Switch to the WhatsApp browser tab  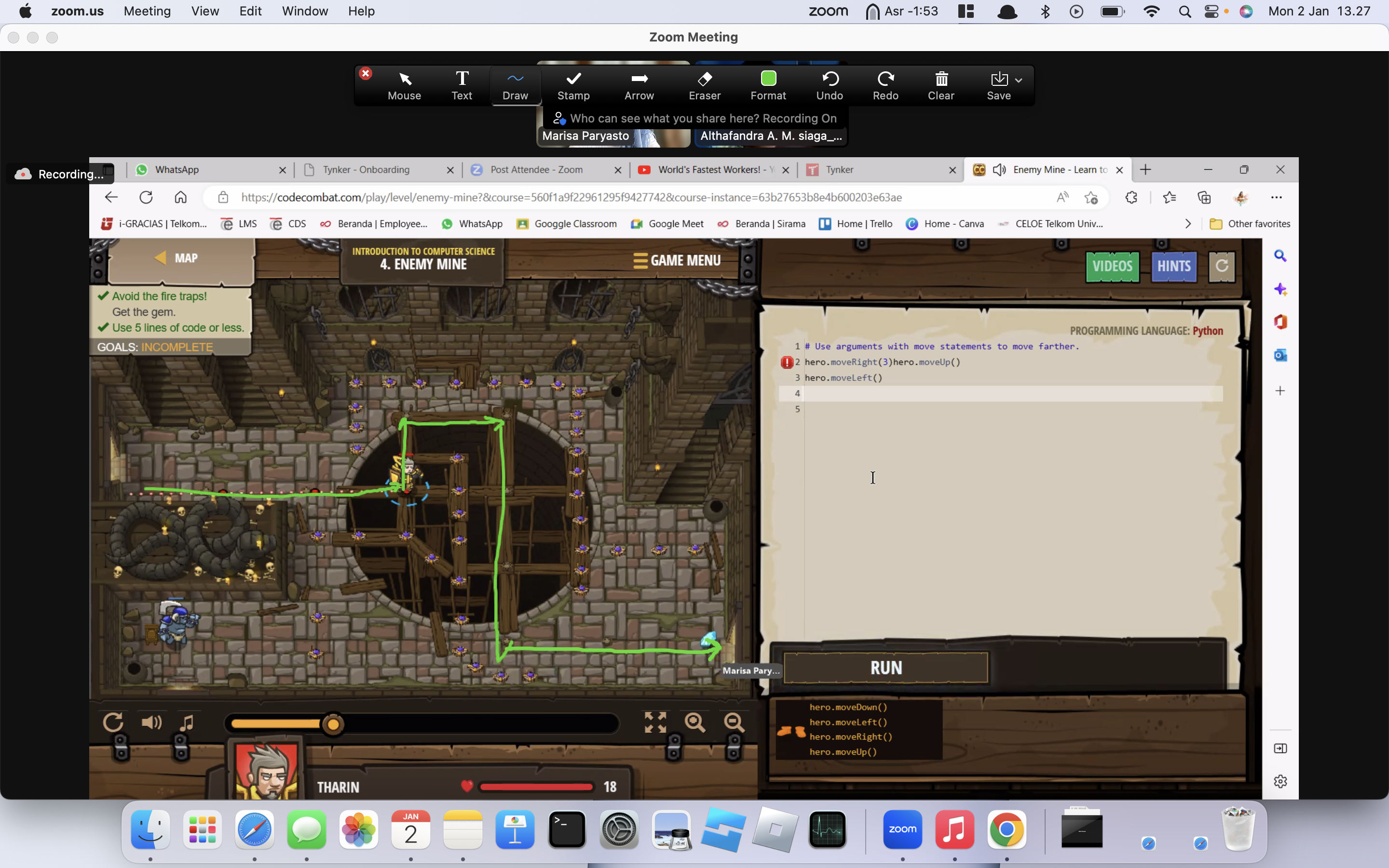point(210,169)
